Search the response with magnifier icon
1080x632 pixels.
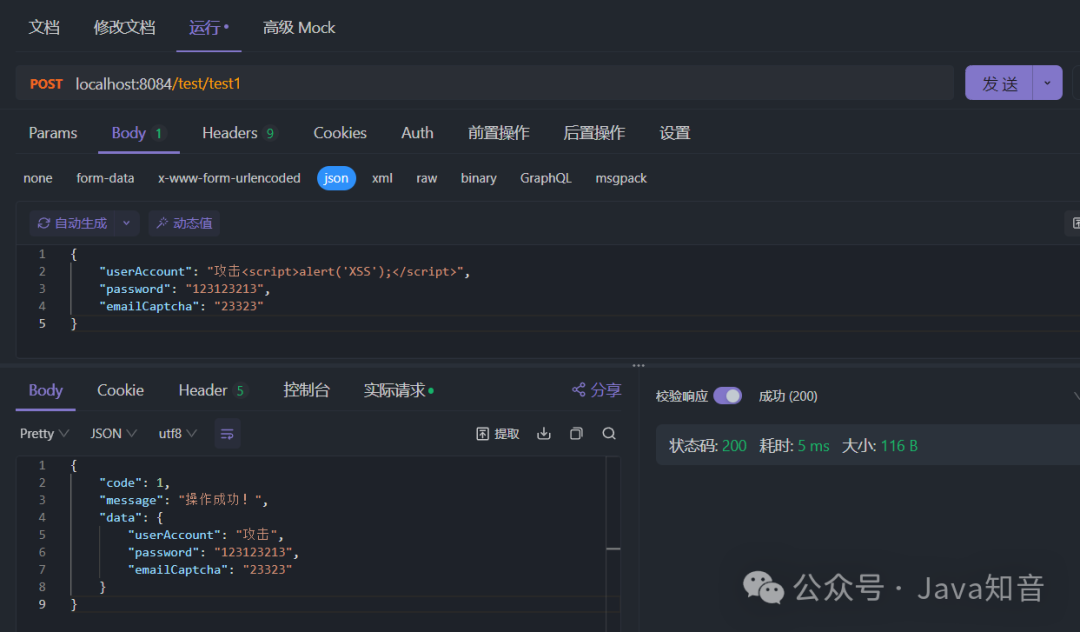click(609, 434)
